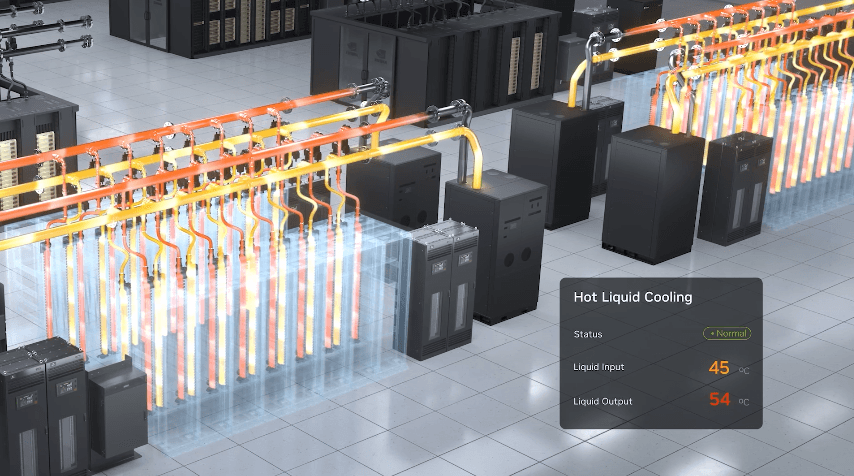Click the Liquid Output value 54
The height and width of the screenshot is (476, 854).
[x=719, y=399]
